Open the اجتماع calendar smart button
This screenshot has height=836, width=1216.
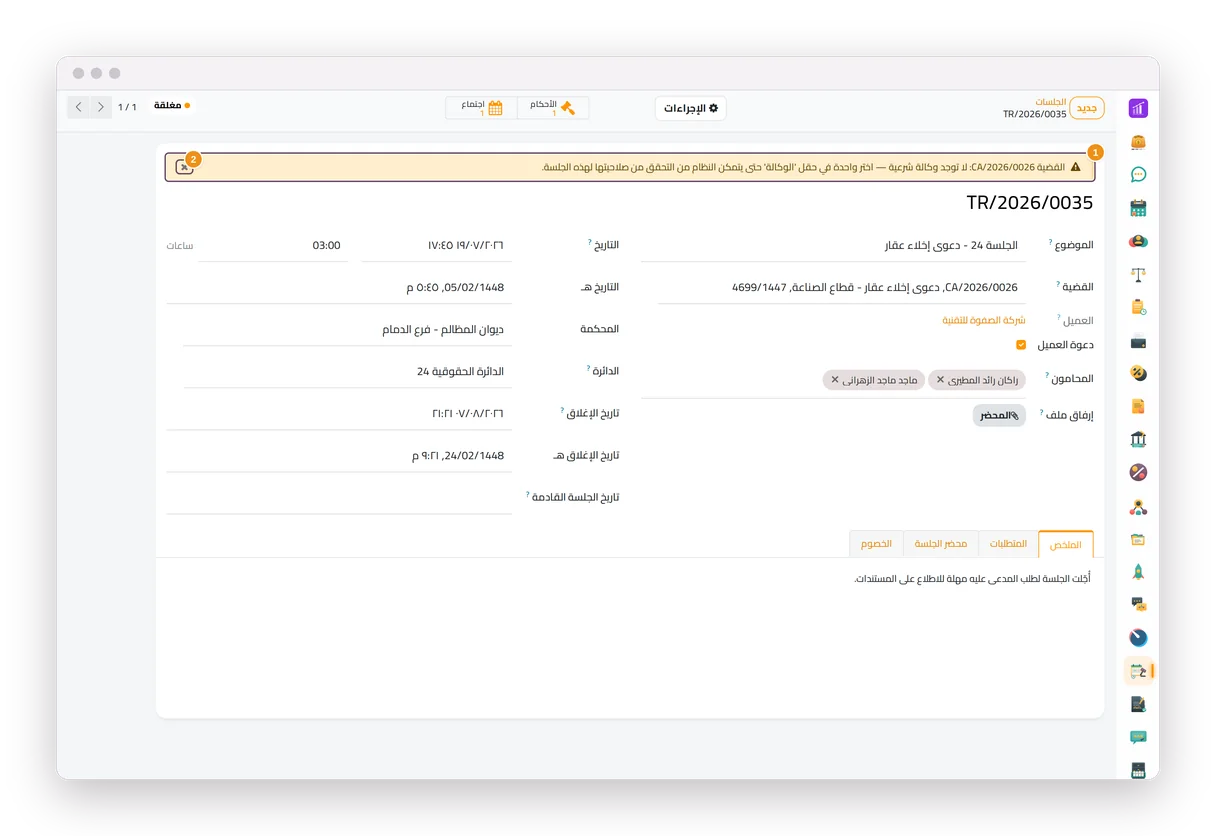pos(482,108)
